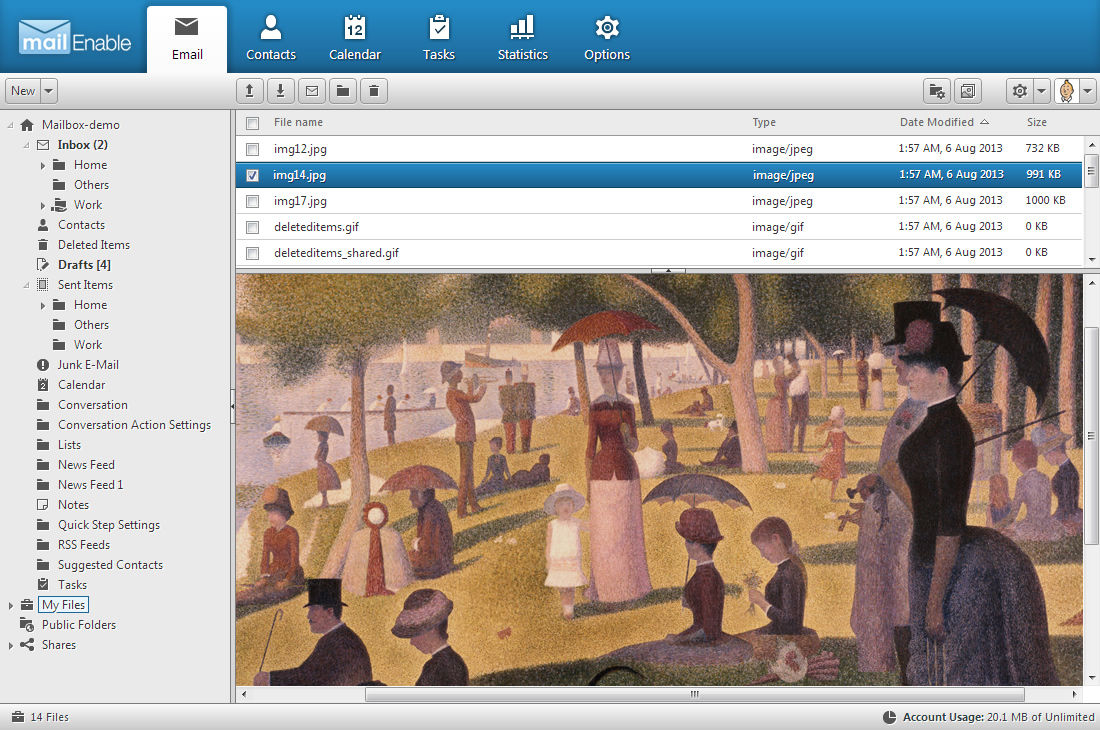Viewport: 1100px width, 730px height.
Task: Click the download file toolbar icon
Action: coord(281,91)
